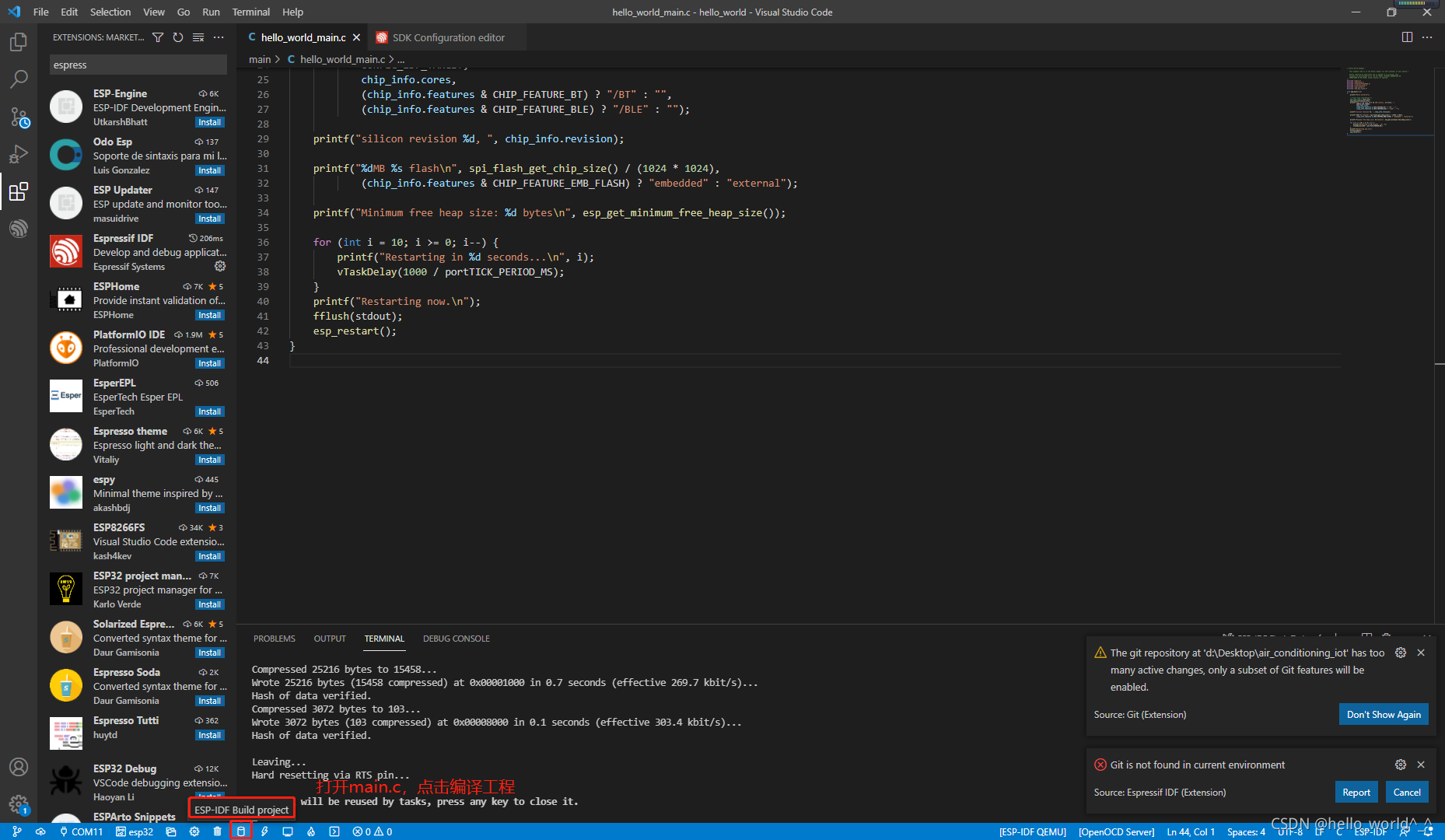
Task: Click main folder in breadcrumb
Action: pyautogui.click(x=260, y=59)
